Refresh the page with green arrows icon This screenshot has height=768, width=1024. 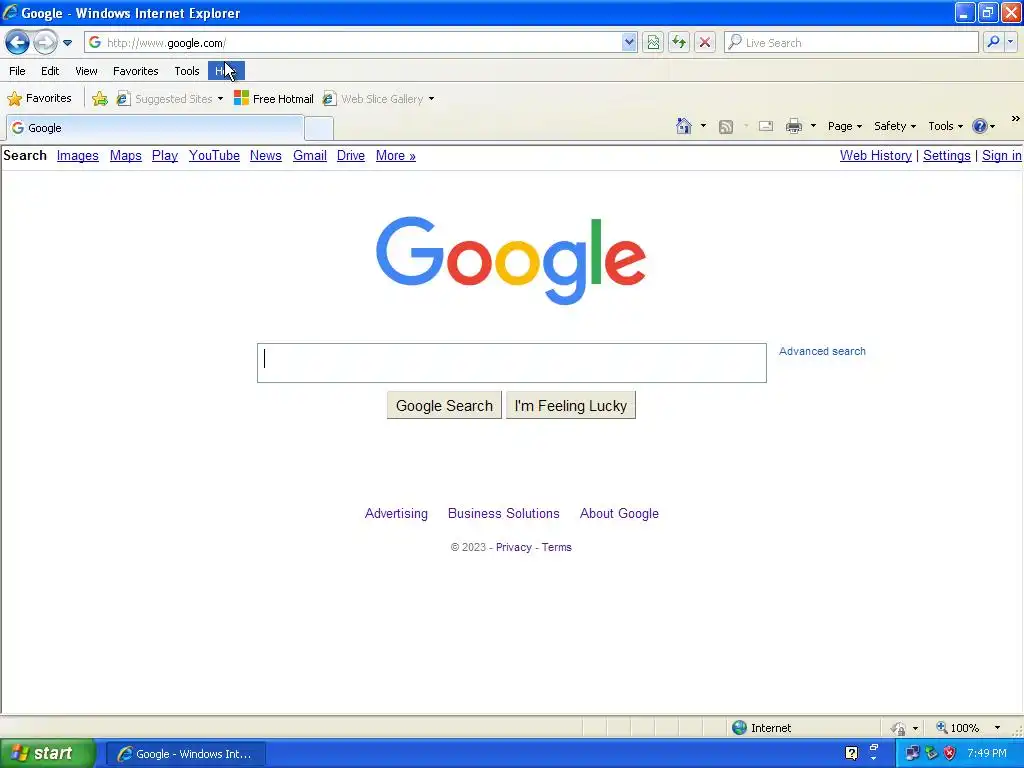pos(679,42)
